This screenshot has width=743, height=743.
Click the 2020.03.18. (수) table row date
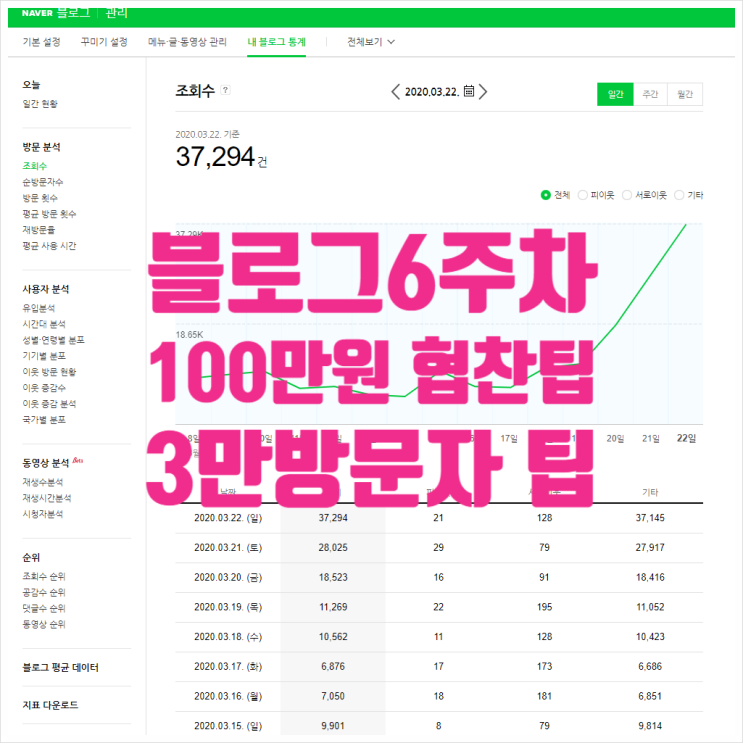[x=228, y=637]
